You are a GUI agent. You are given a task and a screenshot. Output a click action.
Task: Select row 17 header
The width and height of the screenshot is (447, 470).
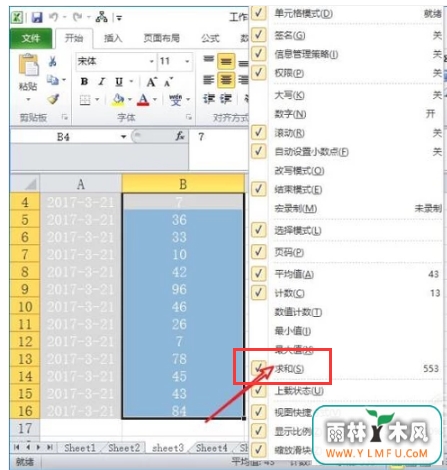point(25,428)
